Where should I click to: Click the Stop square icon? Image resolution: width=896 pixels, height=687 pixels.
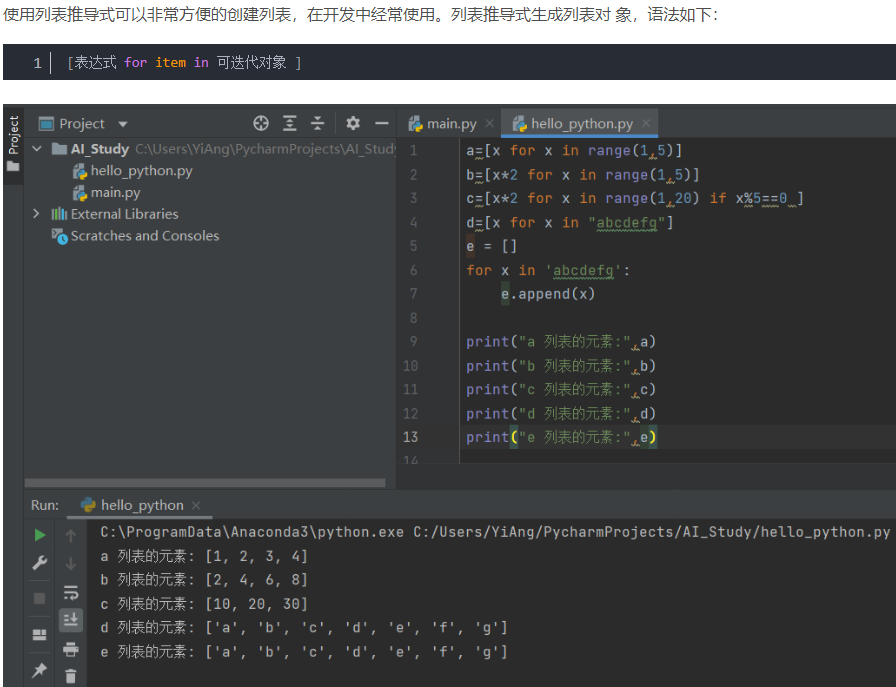[x=39, y=598]
